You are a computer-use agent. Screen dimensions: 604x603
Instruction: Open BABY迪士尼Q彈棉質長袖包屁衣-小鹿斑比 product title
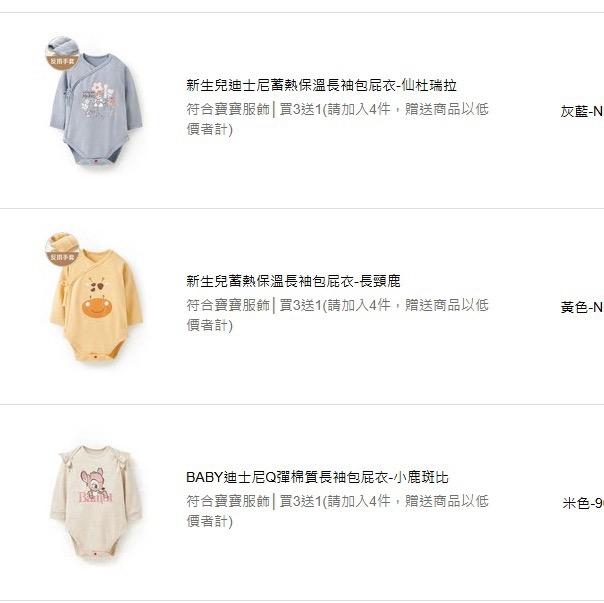(x=317, y=477)
